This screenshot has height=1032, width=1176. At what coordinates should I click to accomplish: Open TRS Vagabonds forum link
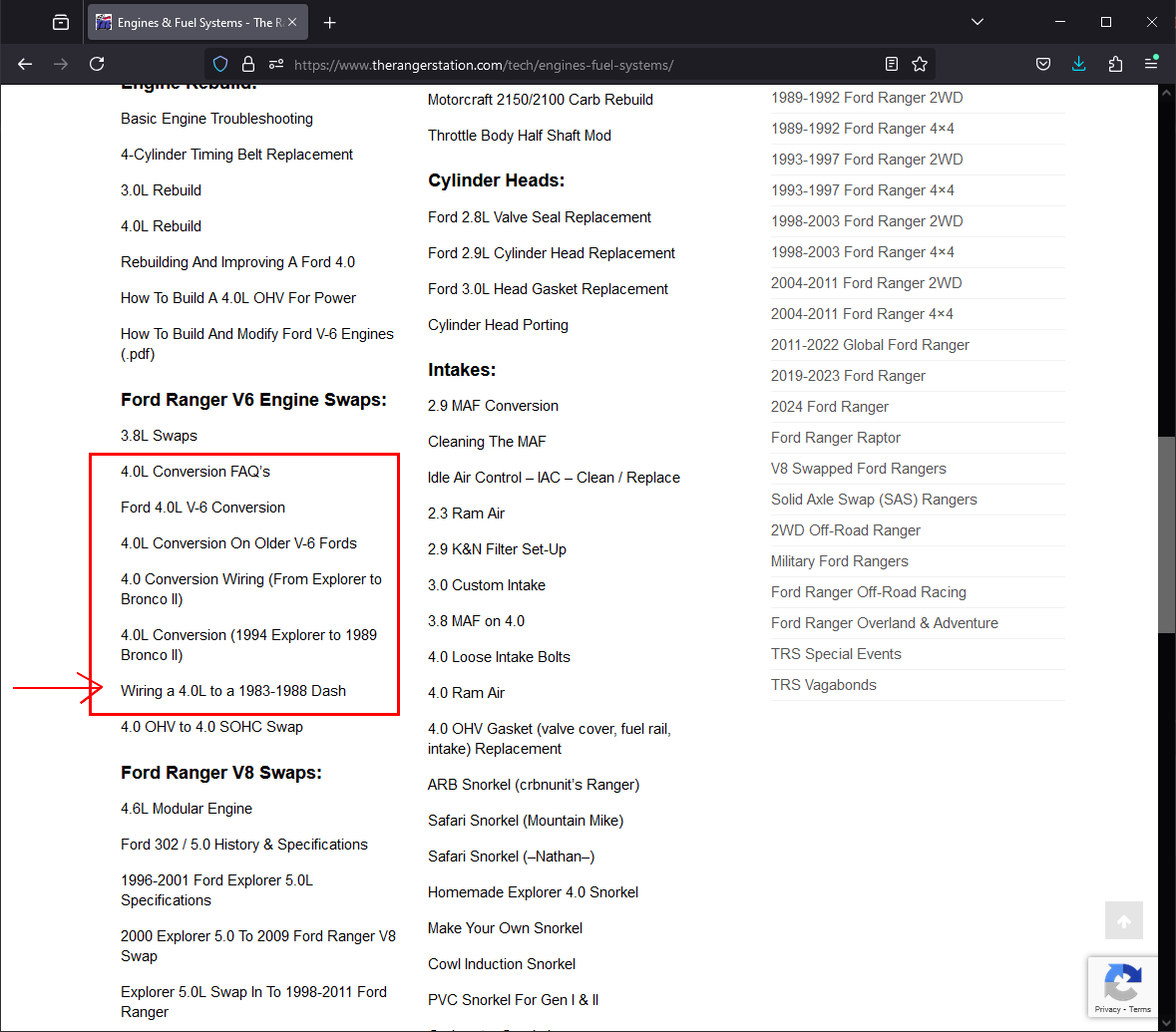(824, 685)
